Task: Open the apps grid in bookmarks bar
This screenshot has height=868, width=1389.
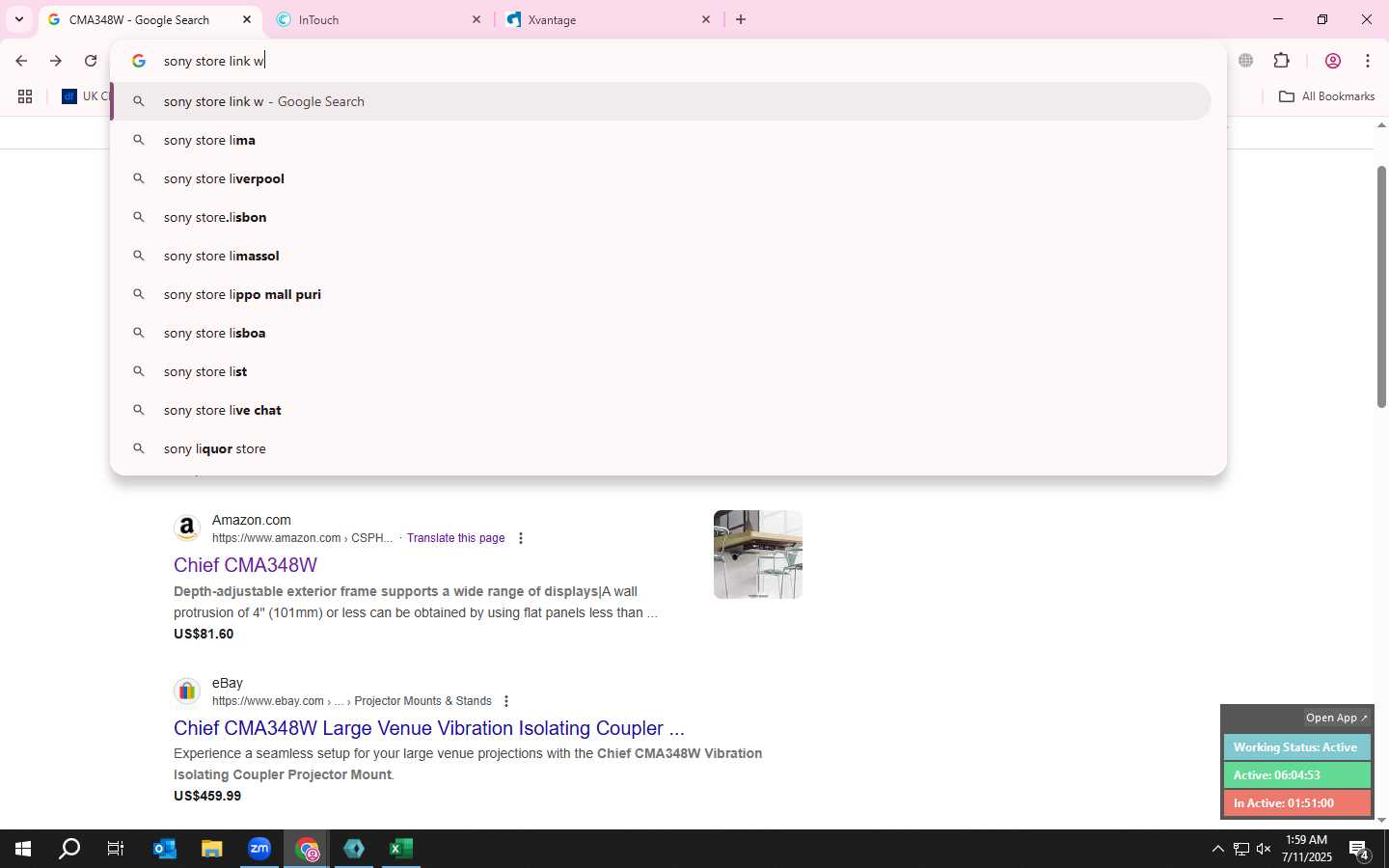Action: tap(25, 96)
